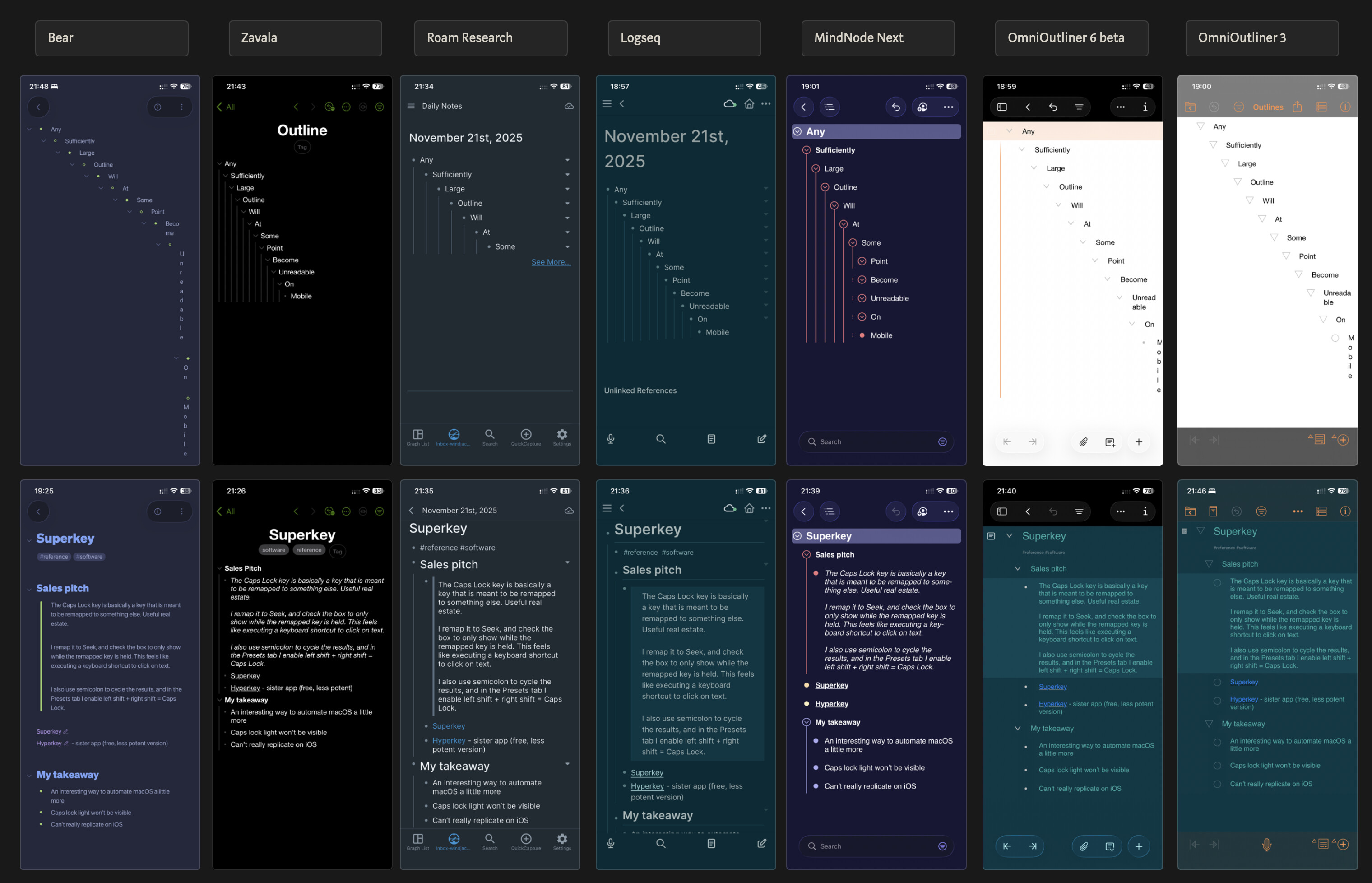This screenshot has height=883, width=1372.
Task: Tap the orange share icon next to Outlines
Action: 1298,107
